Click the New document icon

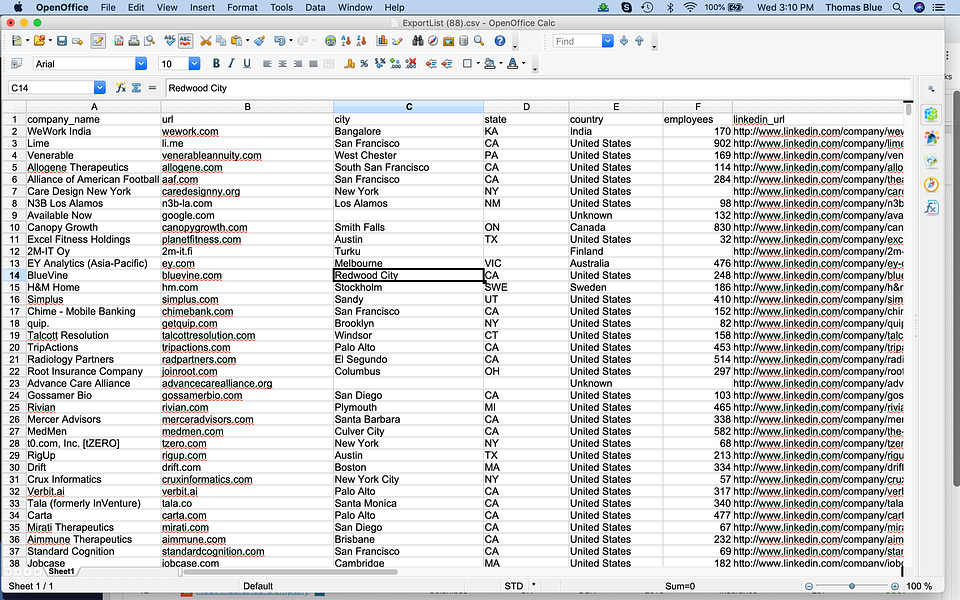pos(17,41)
